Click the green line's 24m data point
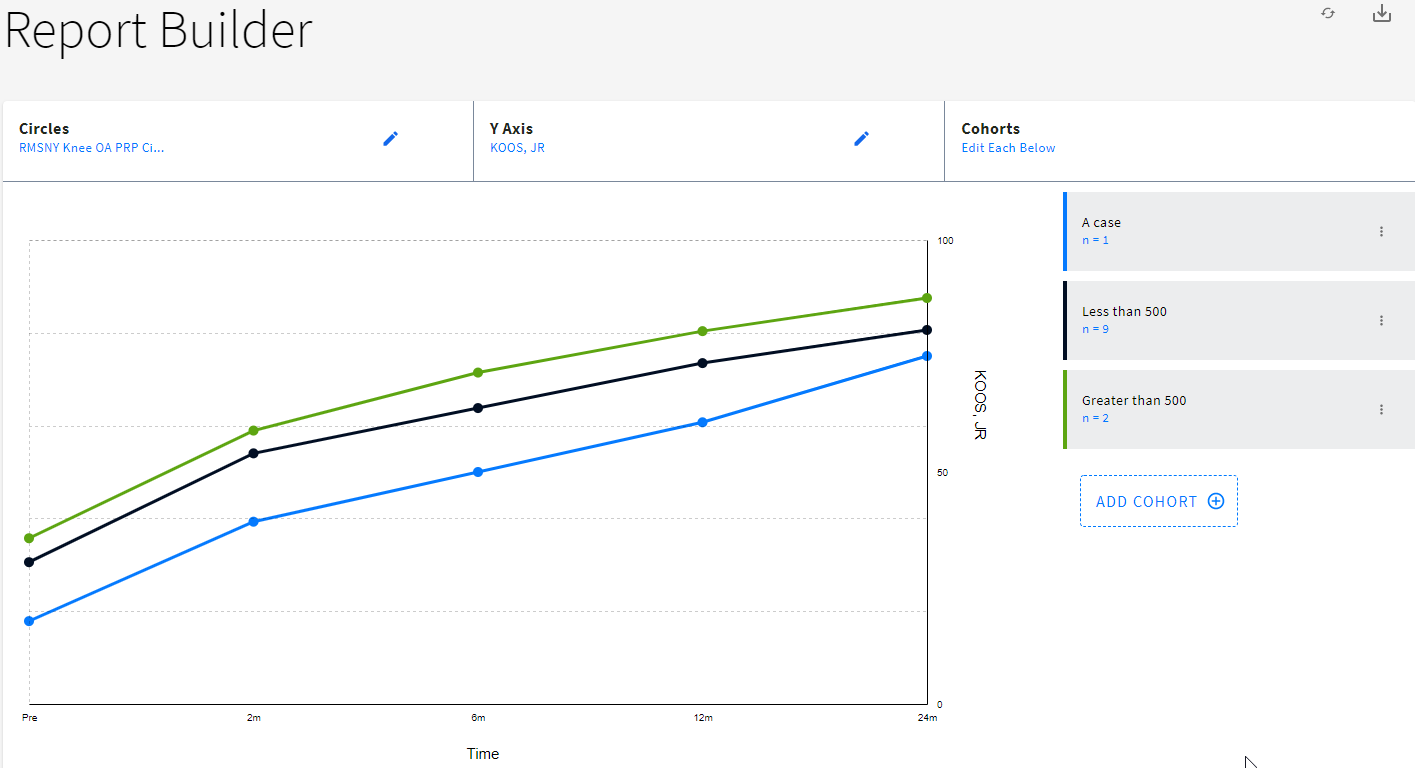Image resolution: width=1415 pixels, height=768 pixels. point(927,298)
